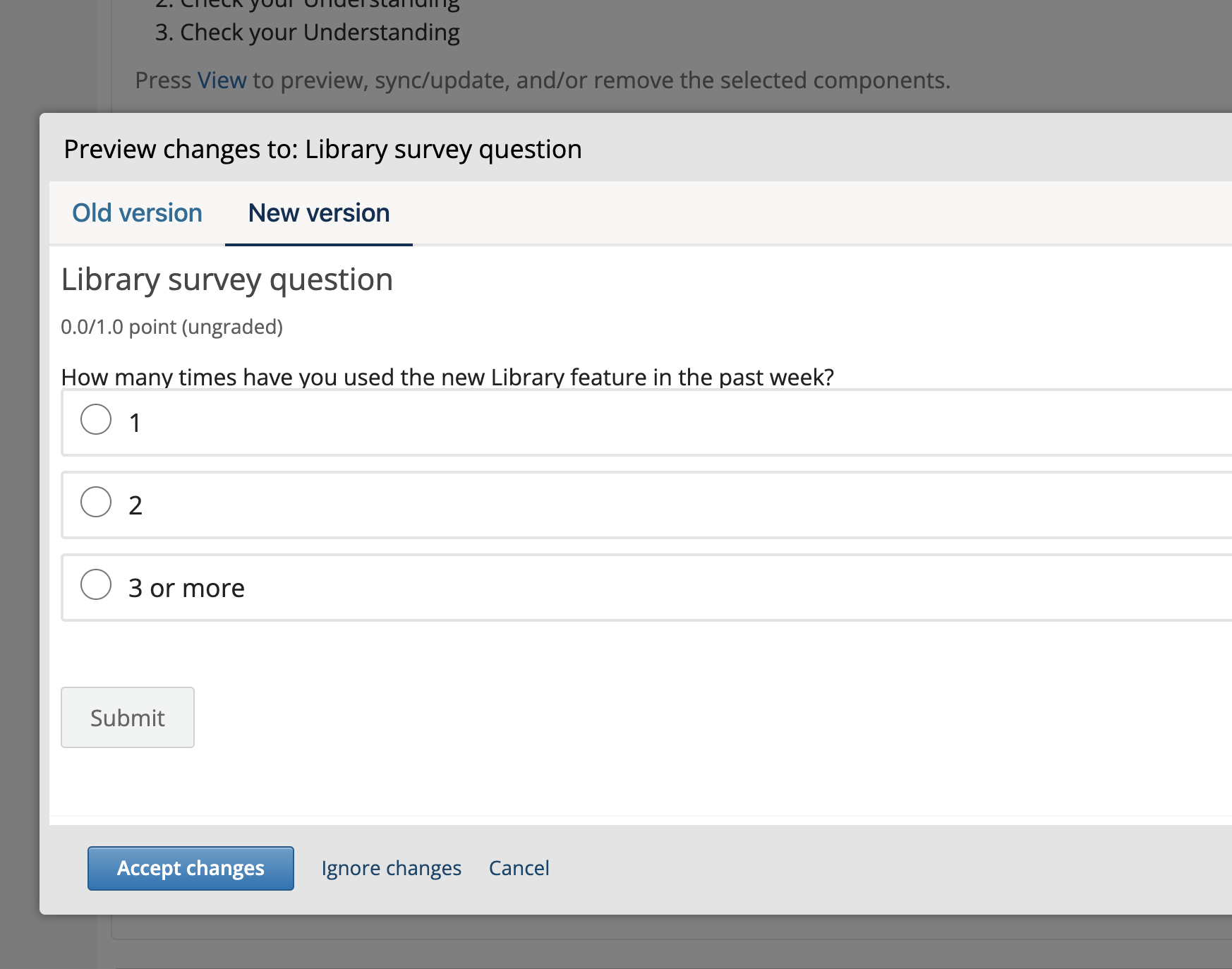Click the dialog title "Preview changes"
The width and height of the screenshot is (1232, 969).
pyautogui.click(x=322, y=149)
